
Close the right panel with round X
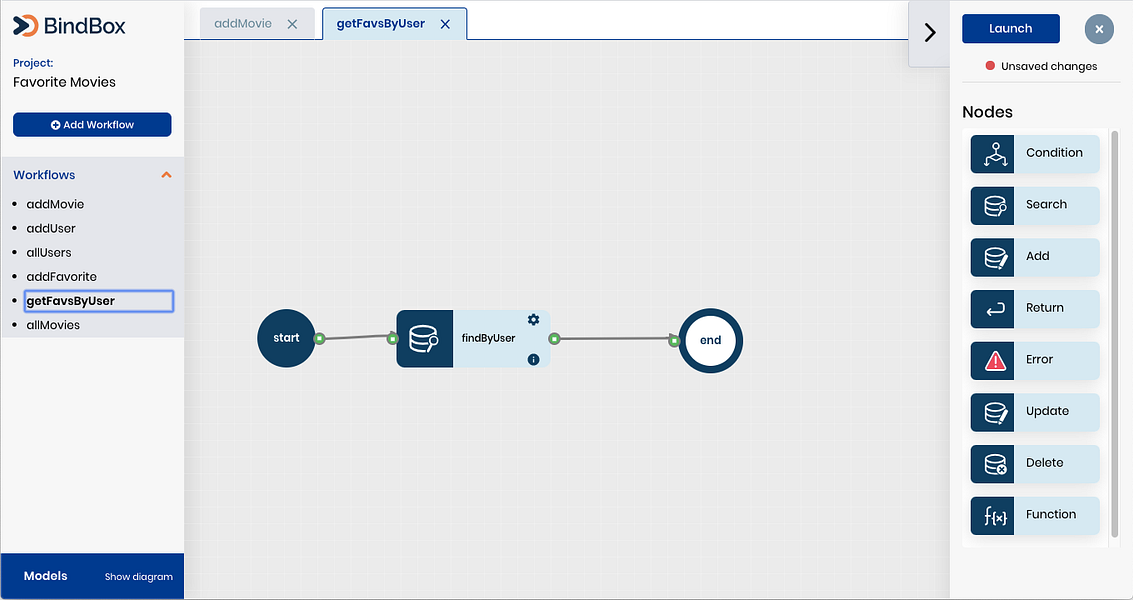(x=1098, y=29)
